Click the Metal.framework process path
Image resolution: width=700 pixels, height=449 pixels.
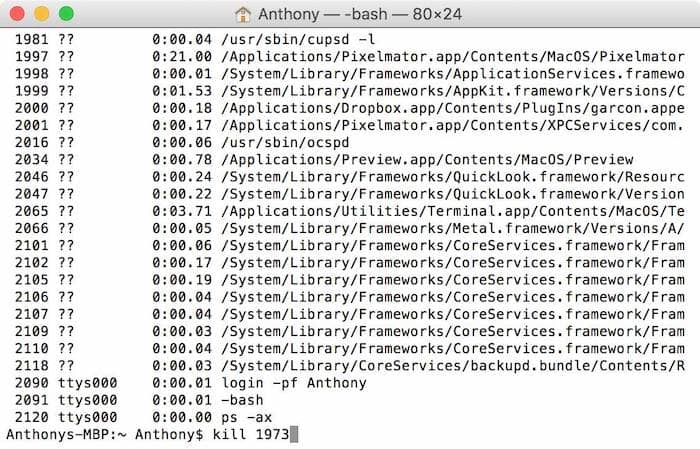pyautogui.click(x=453, y=229)
